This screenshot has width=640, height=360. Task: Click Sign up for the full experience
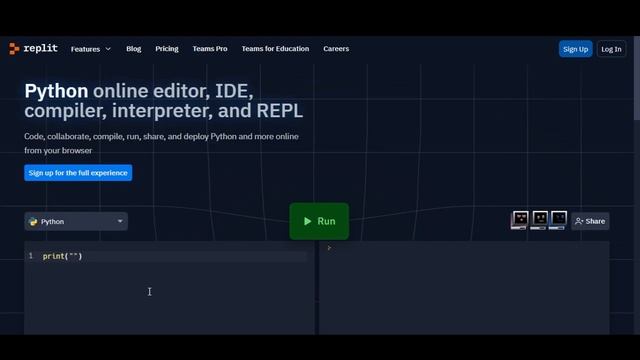click(78, 173)
